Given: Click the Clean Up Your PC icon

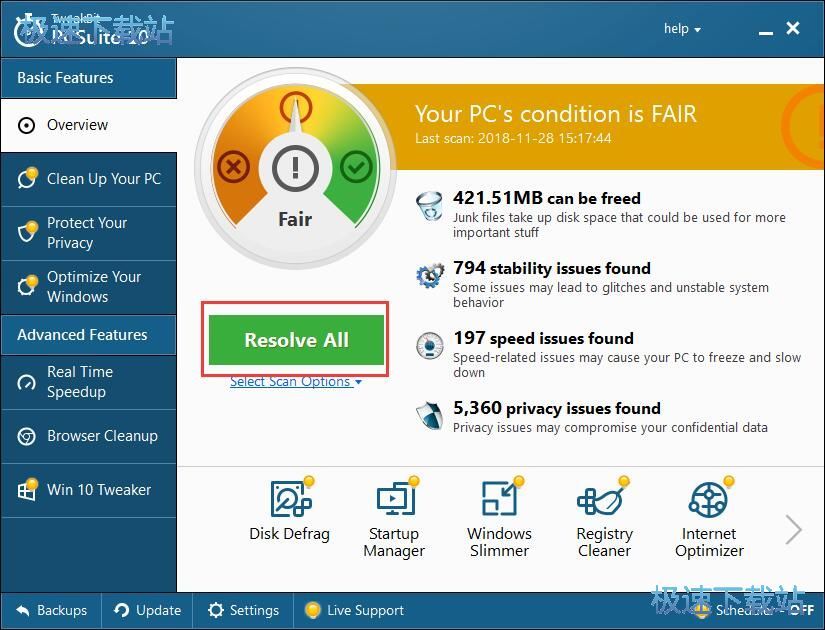Looking at the screenshot, I should (27, 178).
